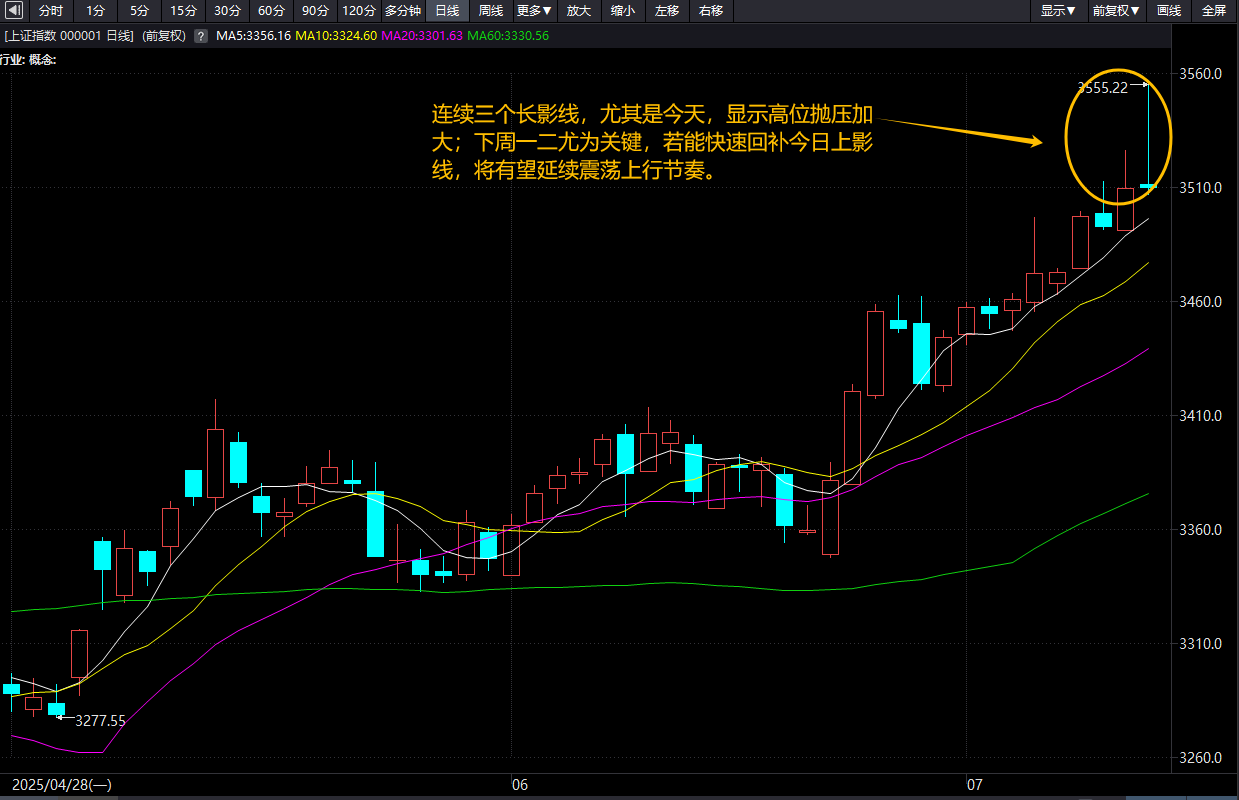Switch to 日线 daily chart

point(447,11)
